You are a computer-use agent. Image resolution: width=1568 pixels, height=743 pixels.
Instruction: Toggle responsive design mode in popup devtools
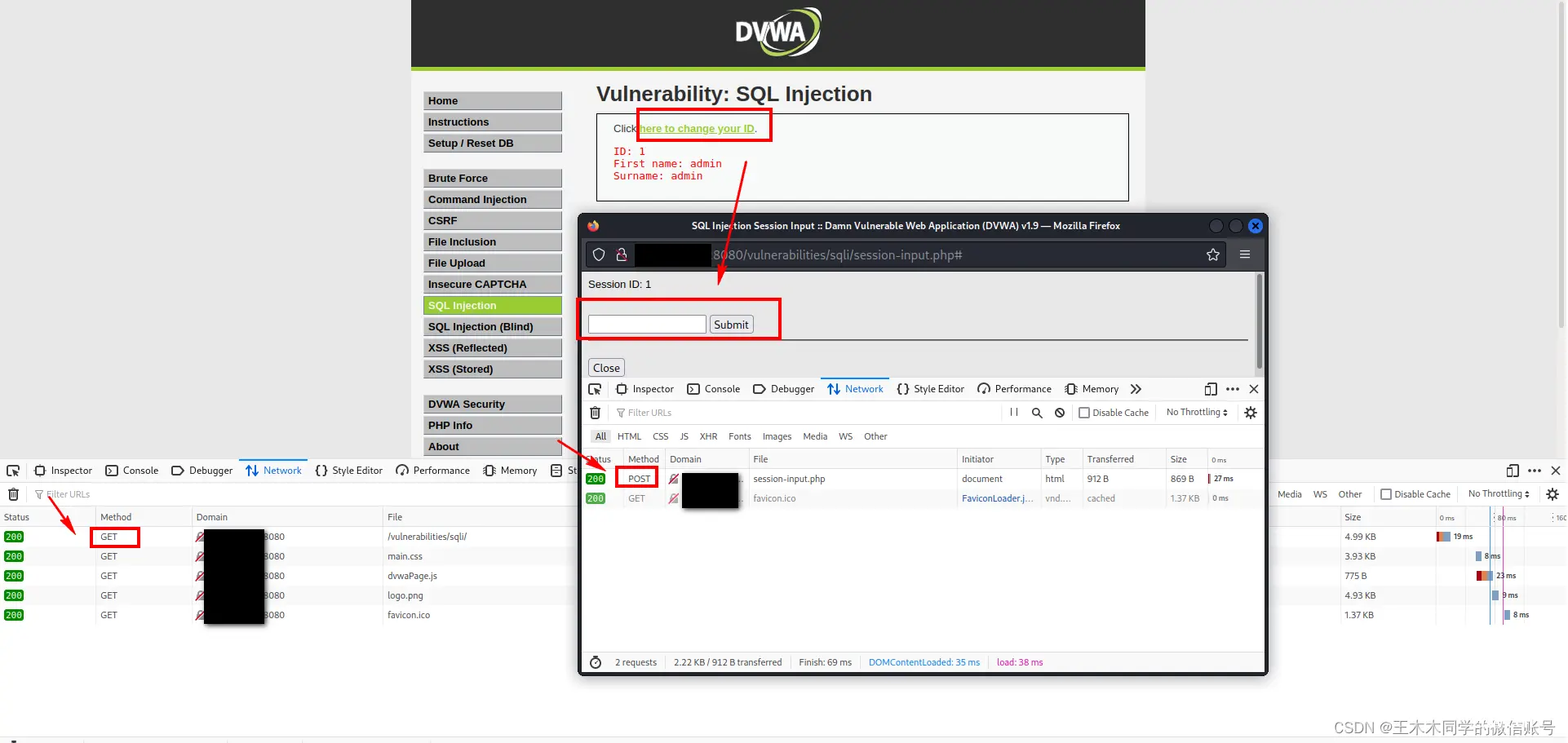1211,389
